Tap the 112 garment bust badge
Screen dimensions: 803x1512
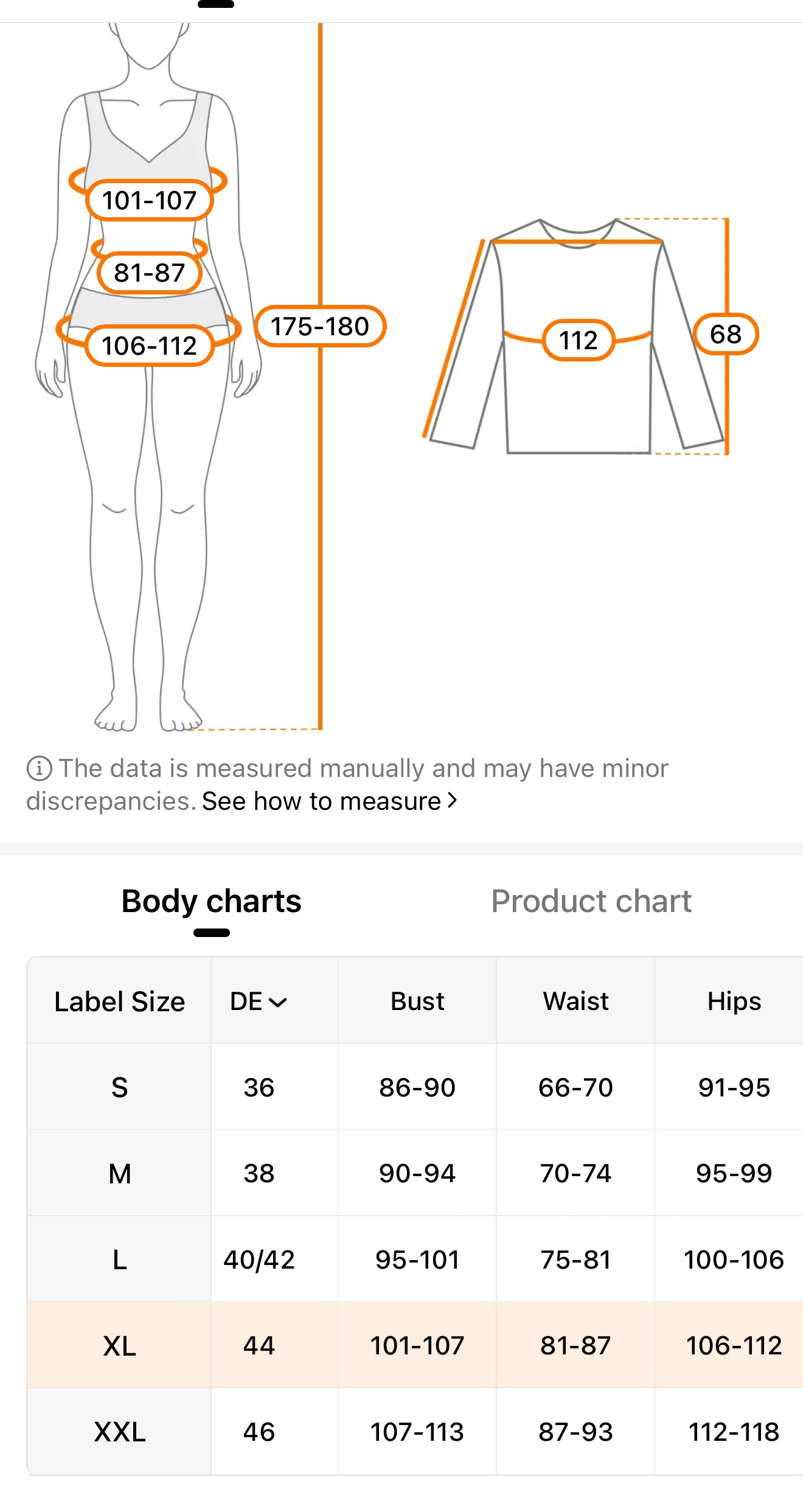click(x=579, y=340)
